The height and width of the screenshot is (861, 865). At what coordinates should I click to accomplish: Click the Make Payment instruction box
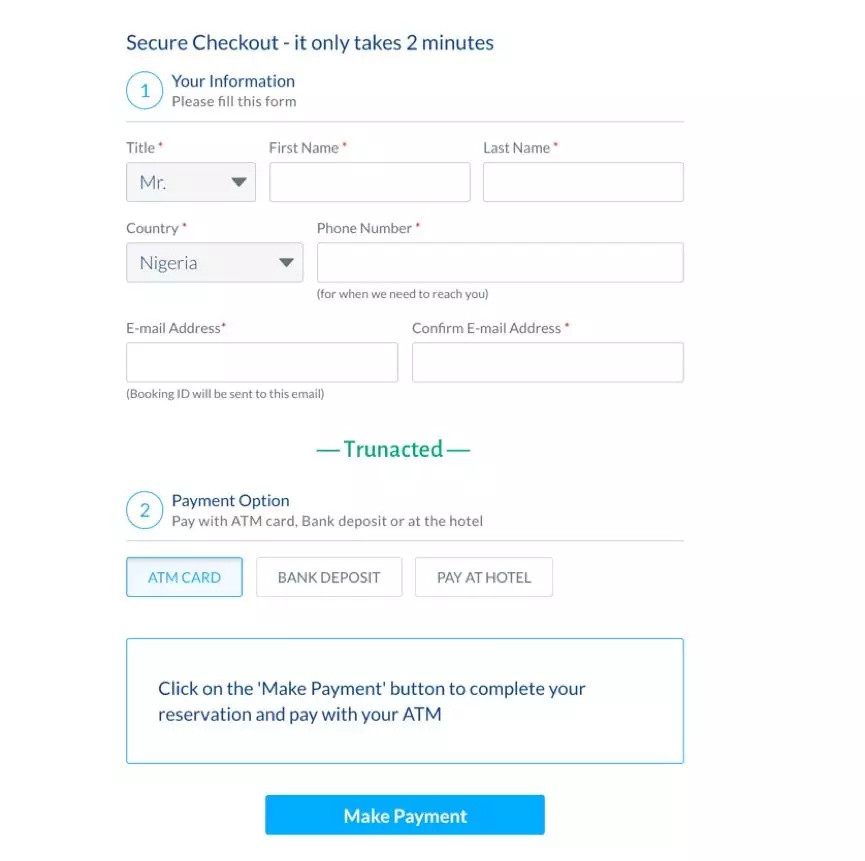pos(405,701)
